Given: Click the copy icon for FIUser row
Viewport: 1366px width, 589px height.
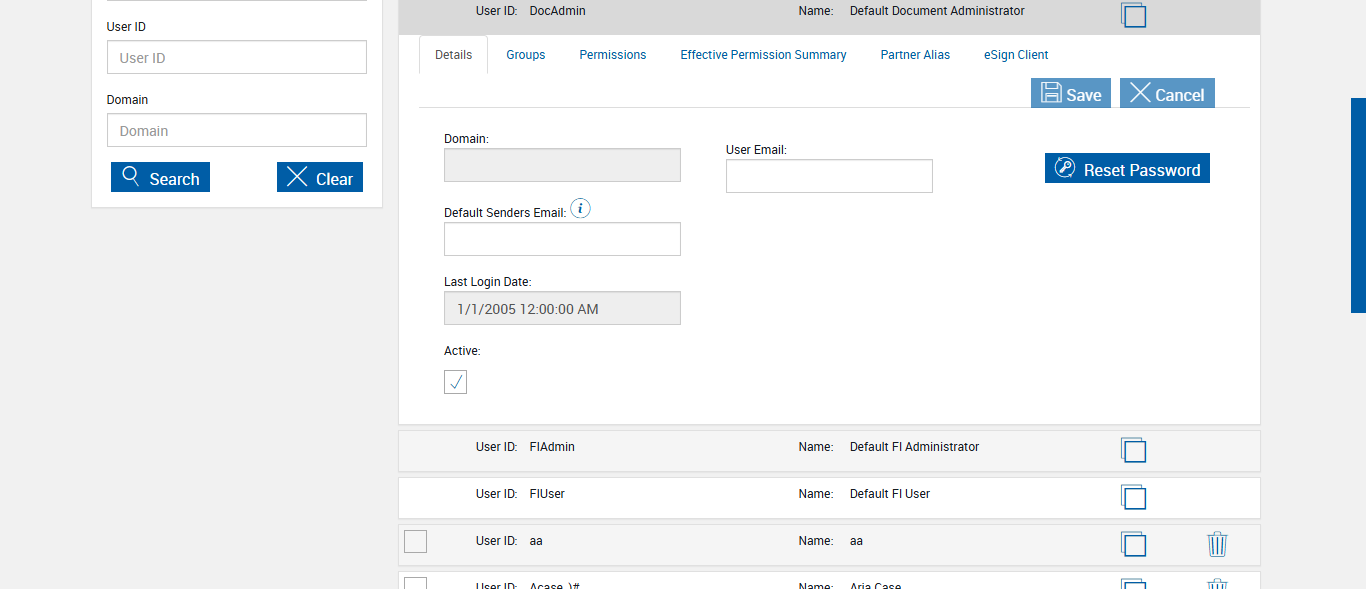Looking at the screenshot, I should point(1133,497).
